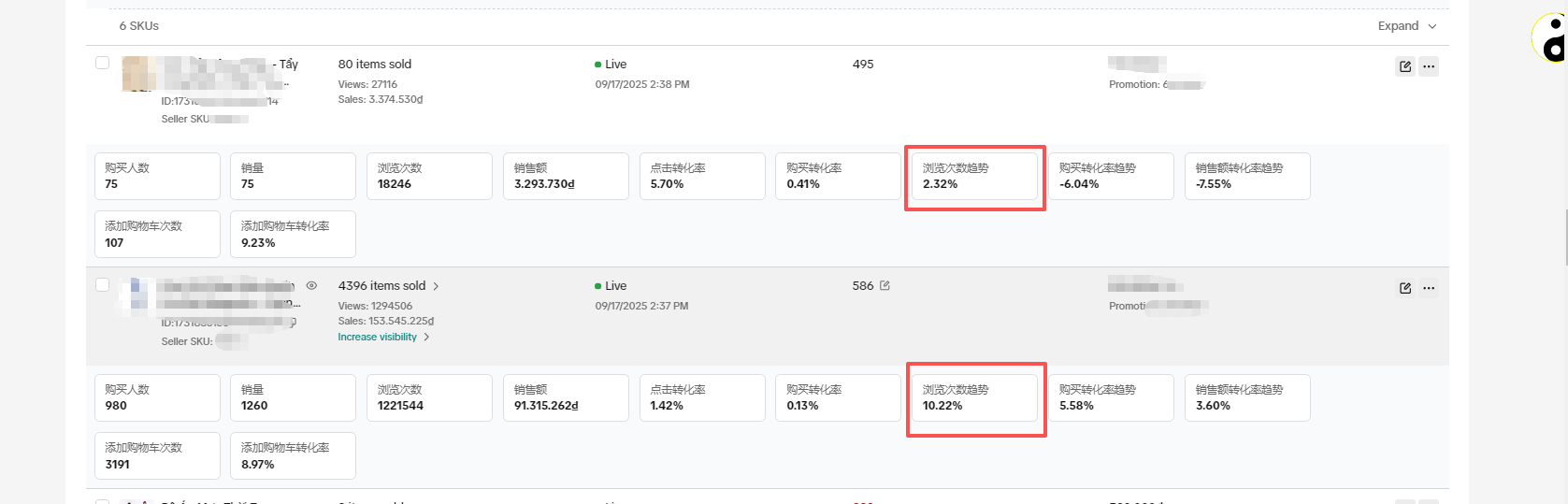
Task: Click the yin-yang floating icon
Action: pos(1551,38)
